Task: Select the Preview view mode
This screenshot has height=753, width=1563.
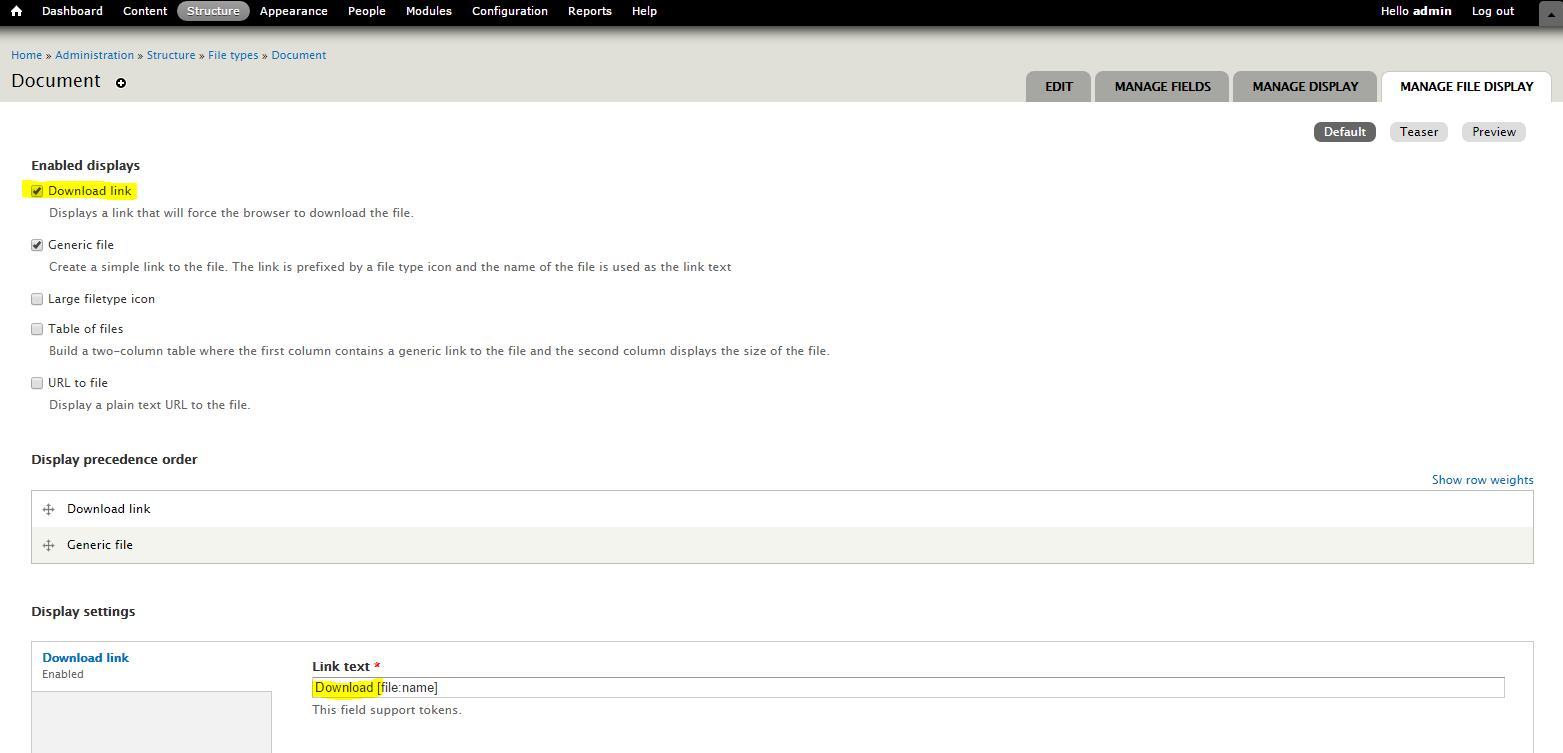Action: point(1494,132)
